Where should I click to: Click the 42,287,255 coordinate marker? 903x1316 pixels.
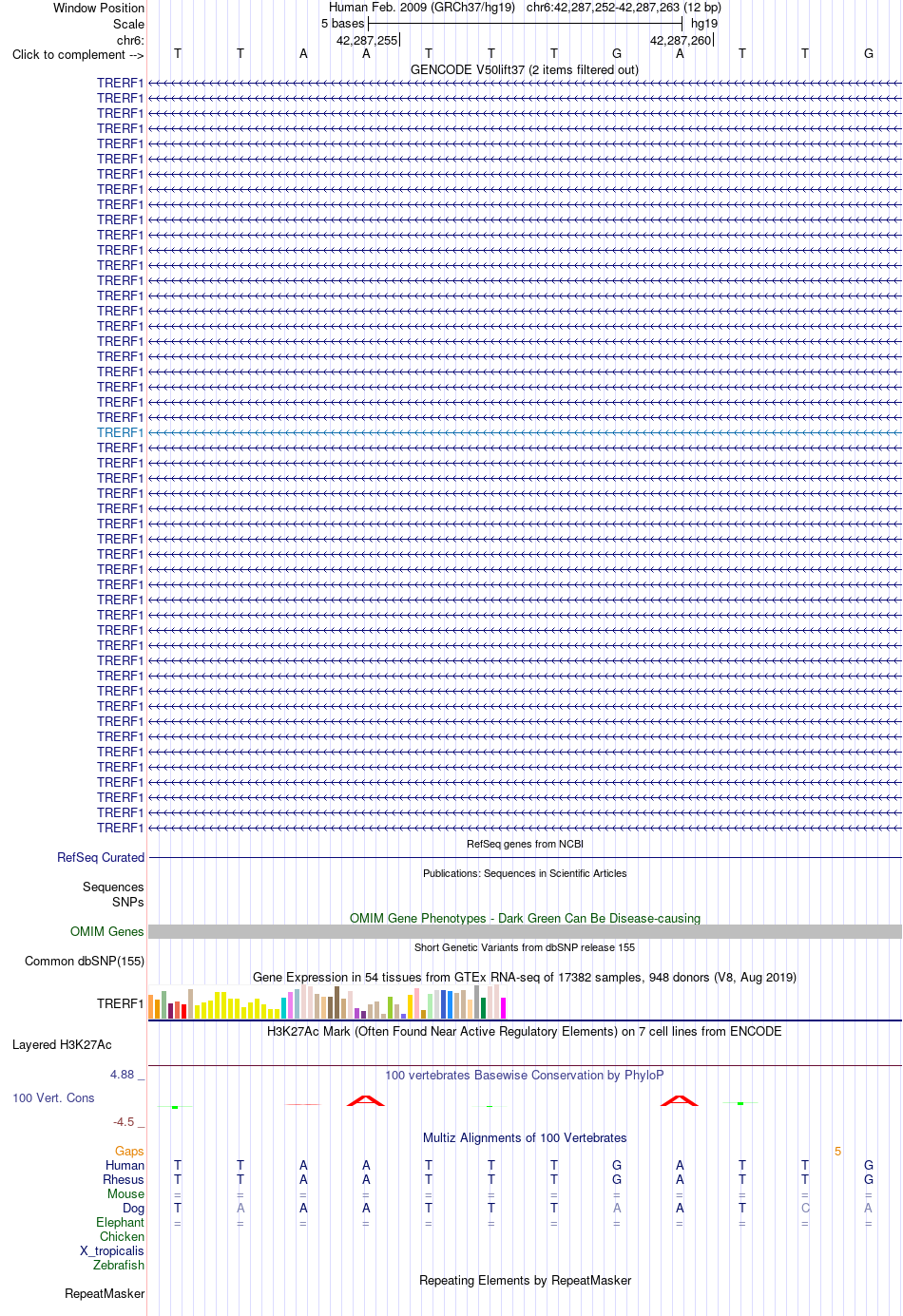tap(367, 41)
